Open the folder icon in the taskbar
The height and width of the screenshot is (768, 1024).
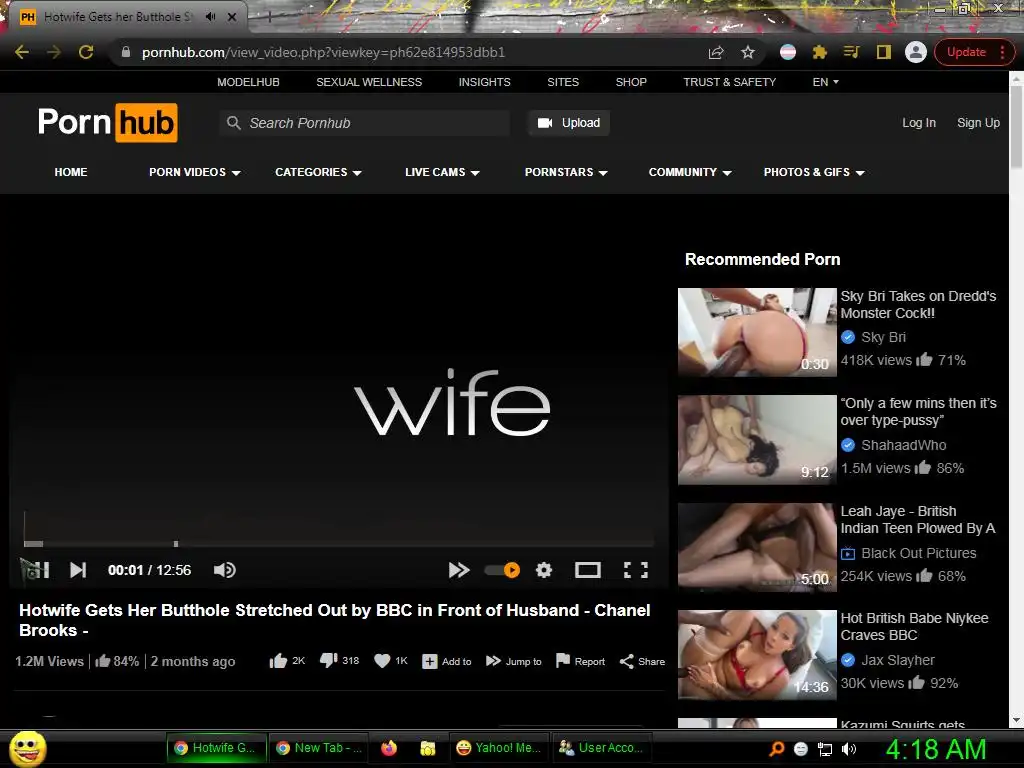tap(428, 748)
